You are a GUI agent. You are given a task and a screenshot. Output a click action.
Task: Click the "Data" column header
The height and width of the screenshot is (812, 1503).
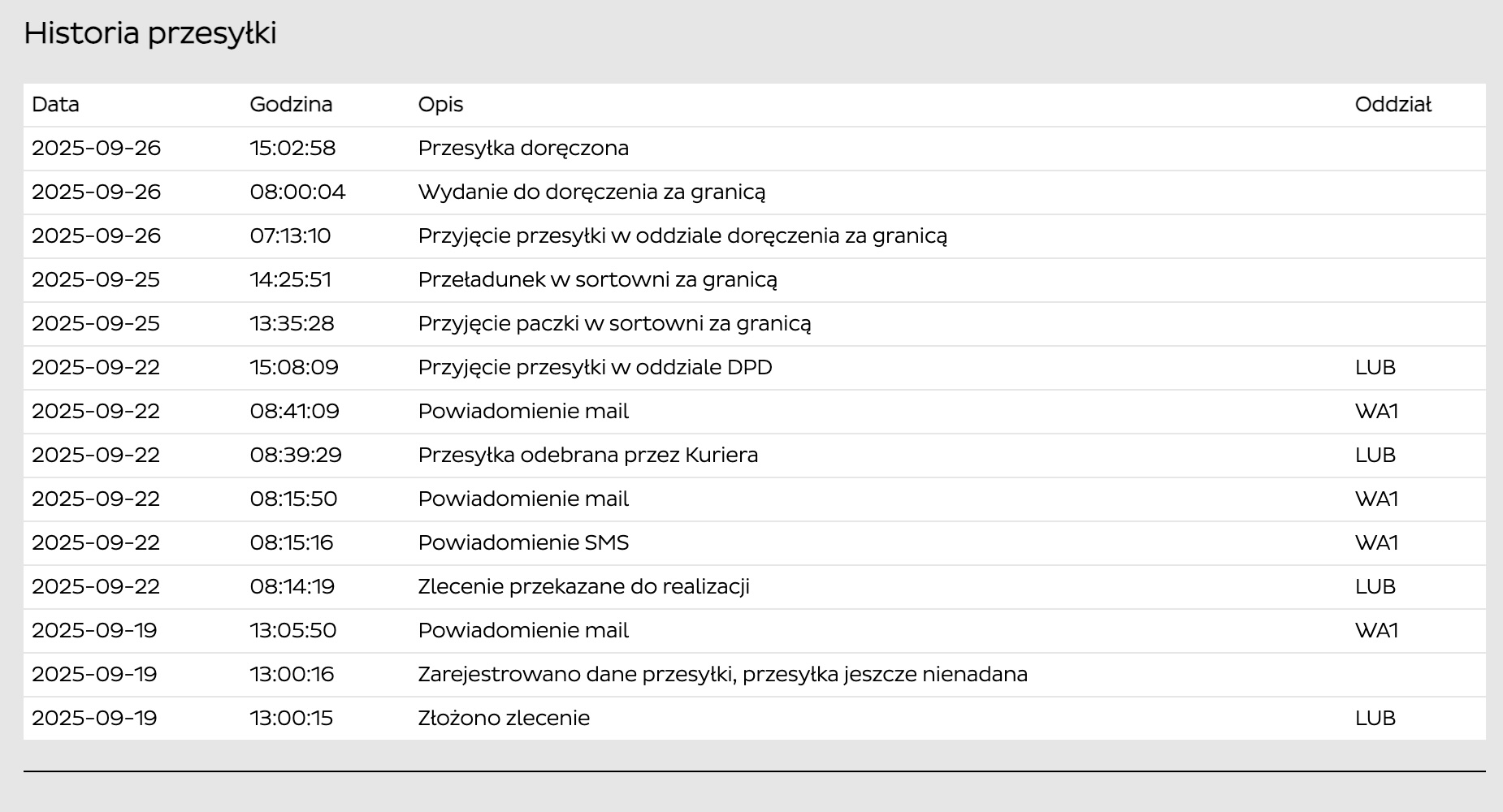55,105
